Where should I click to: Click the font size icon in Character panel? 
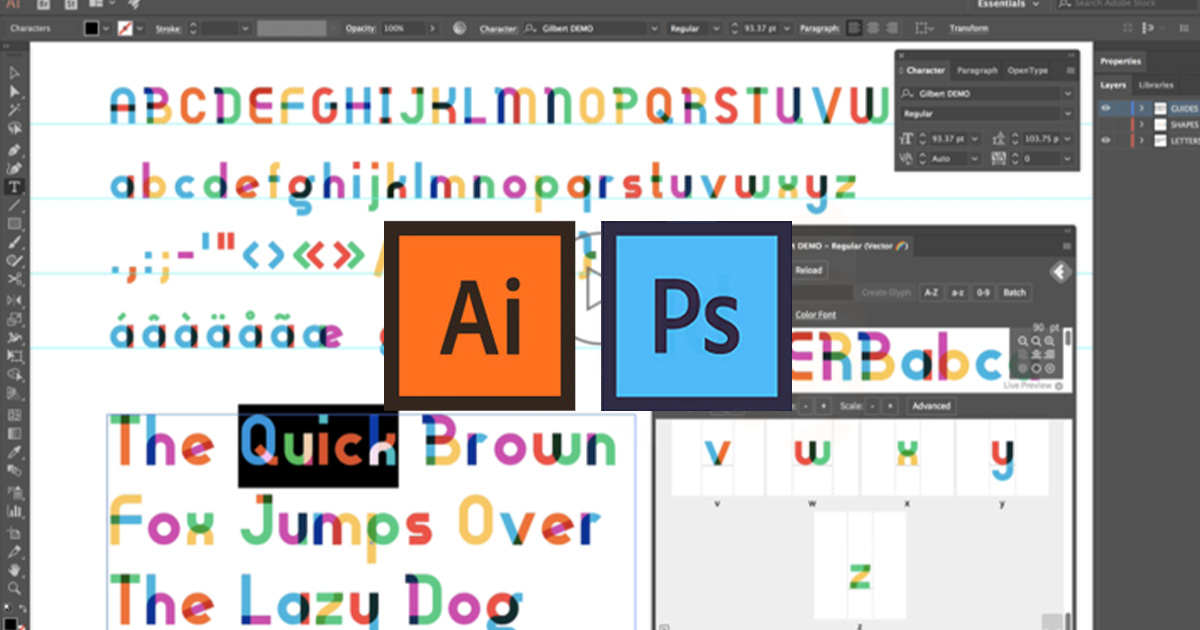pyautogui.click(x=906, y=138)
